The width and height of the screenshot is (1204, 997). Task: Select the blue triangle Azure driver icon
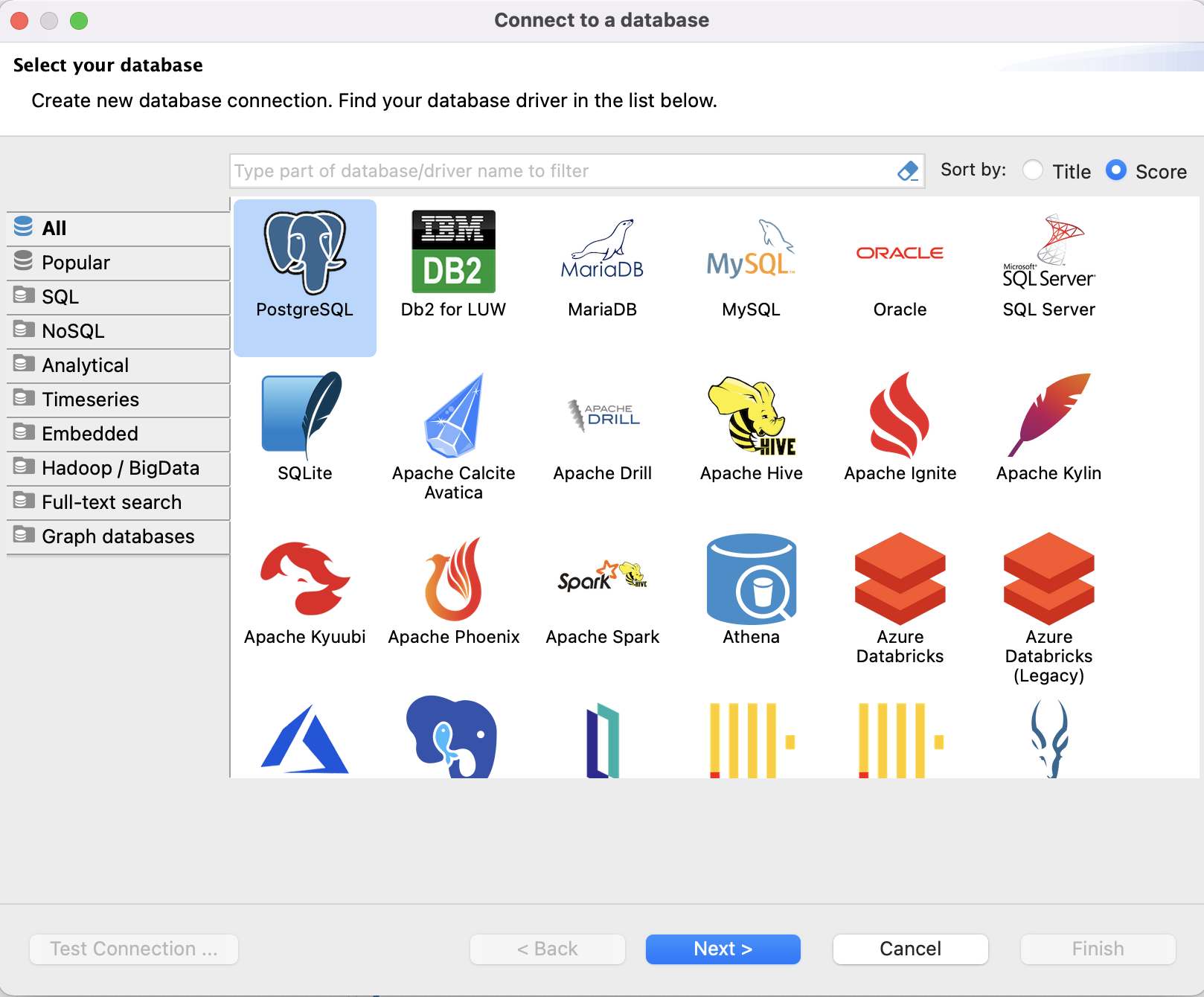[x=305, y=740]
